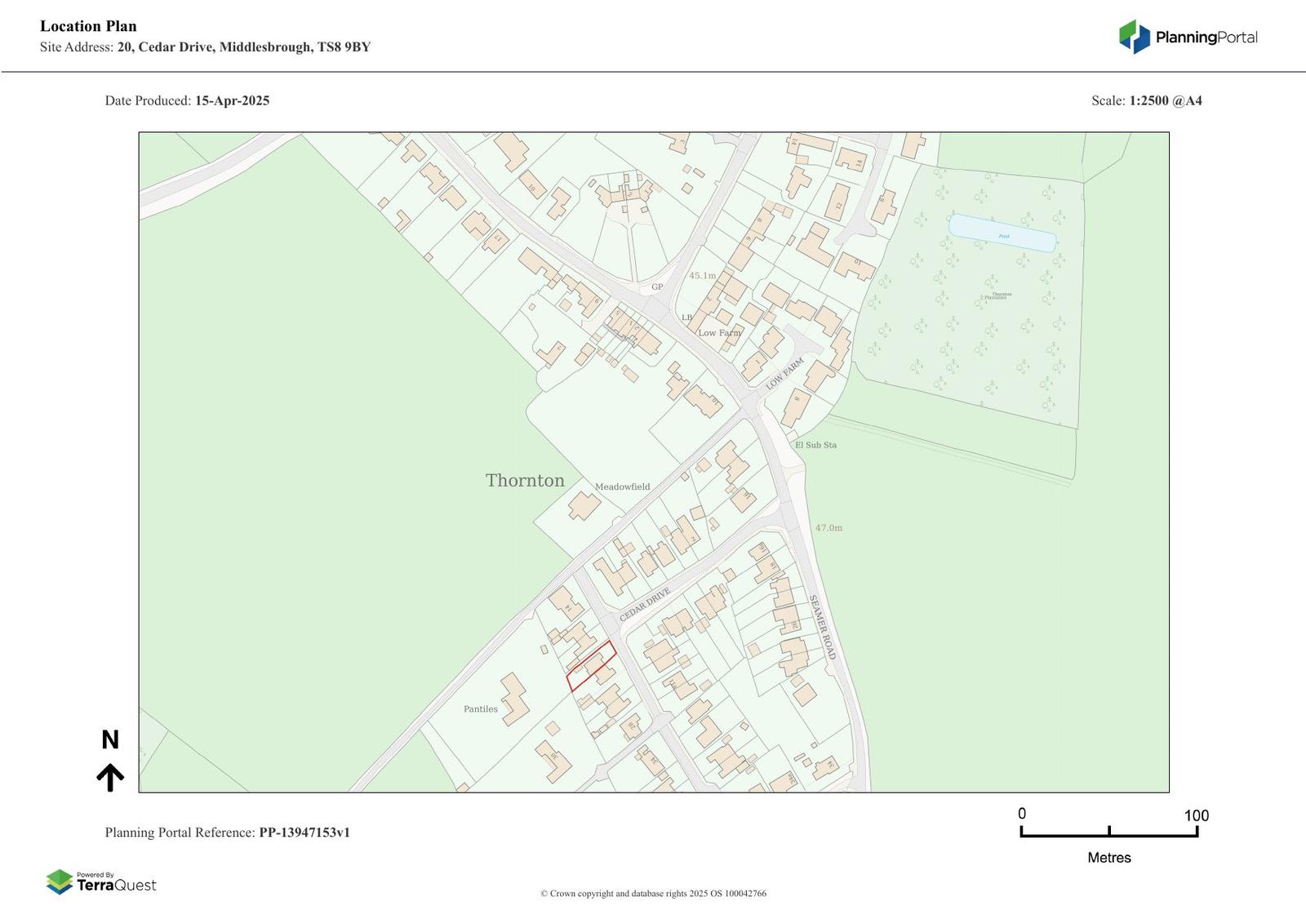Viewport: 1306px width, 924px height.
Task: Click the Thornton place name label
Action: coord(525,481)
